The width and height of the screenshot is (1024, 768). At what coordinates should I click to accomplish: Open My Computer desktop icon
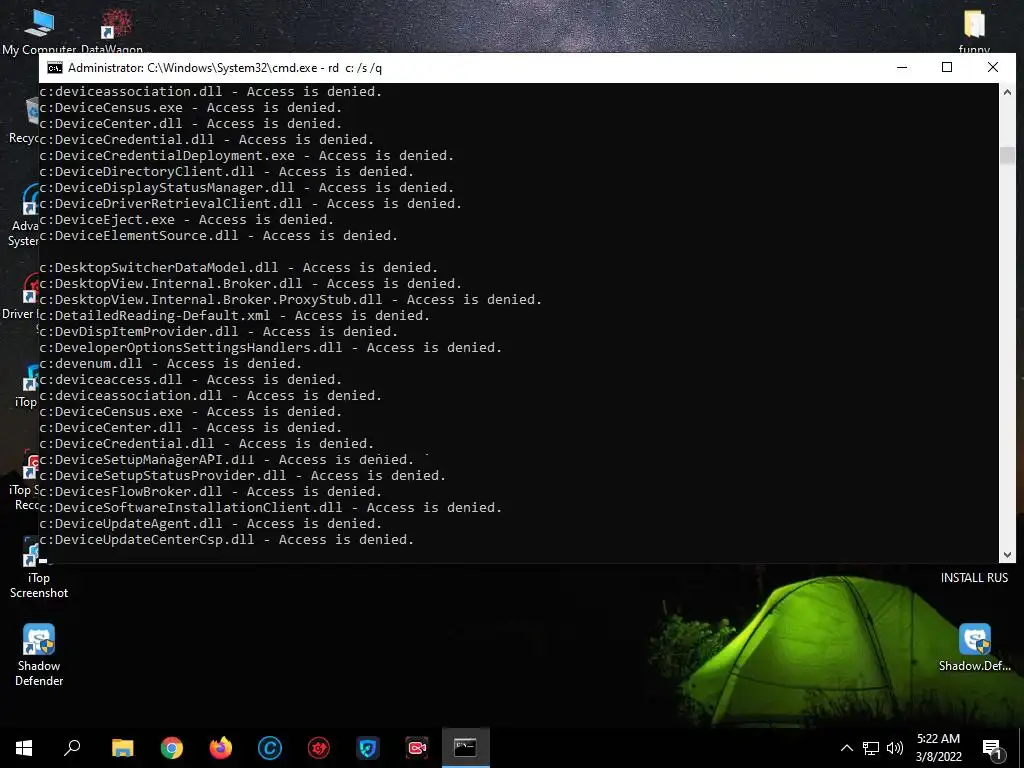tap(39, 31)
